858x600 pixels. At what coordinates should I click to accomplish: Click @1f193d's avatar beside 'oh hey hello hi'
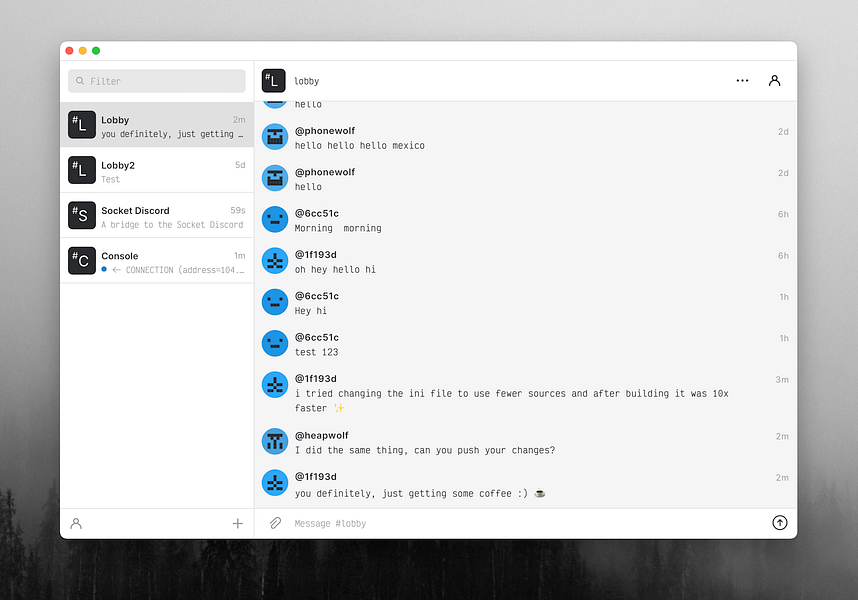[275, 261]
